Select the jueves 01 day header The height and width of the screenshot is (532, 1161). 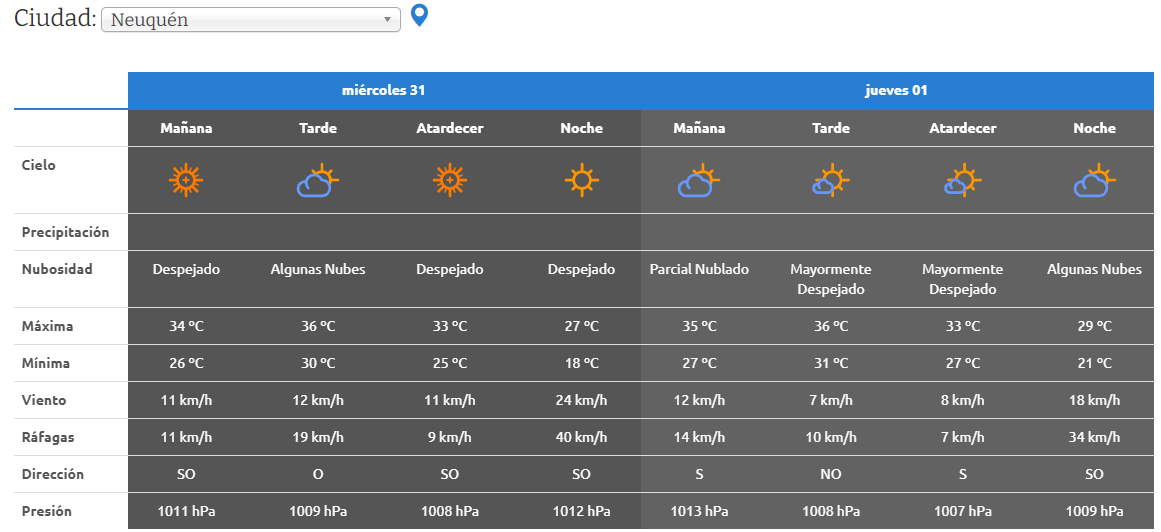896,90
